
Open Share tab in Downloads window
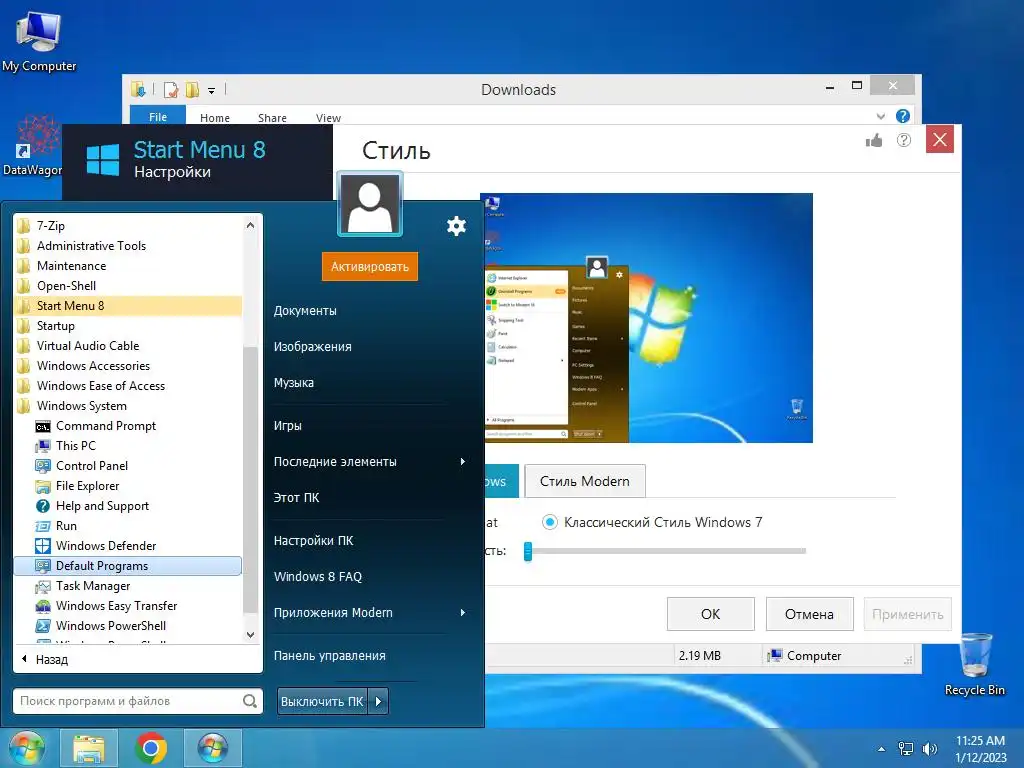[272, 118]
